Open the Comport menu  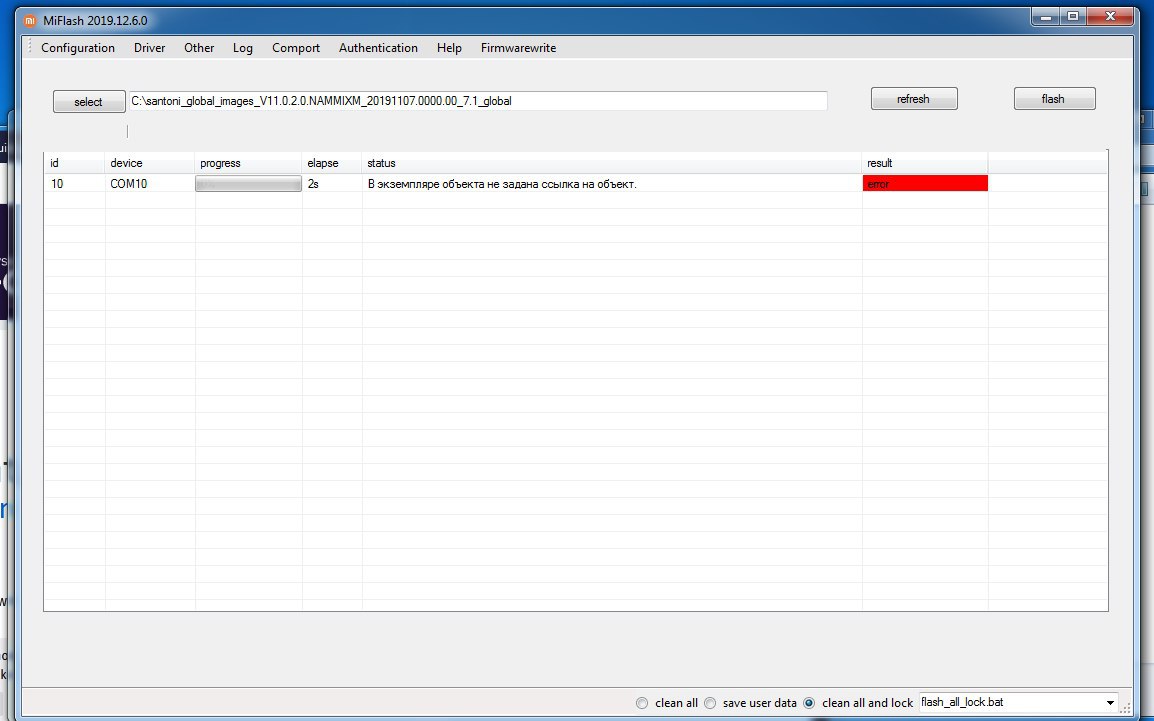click(x=296, y=48)
